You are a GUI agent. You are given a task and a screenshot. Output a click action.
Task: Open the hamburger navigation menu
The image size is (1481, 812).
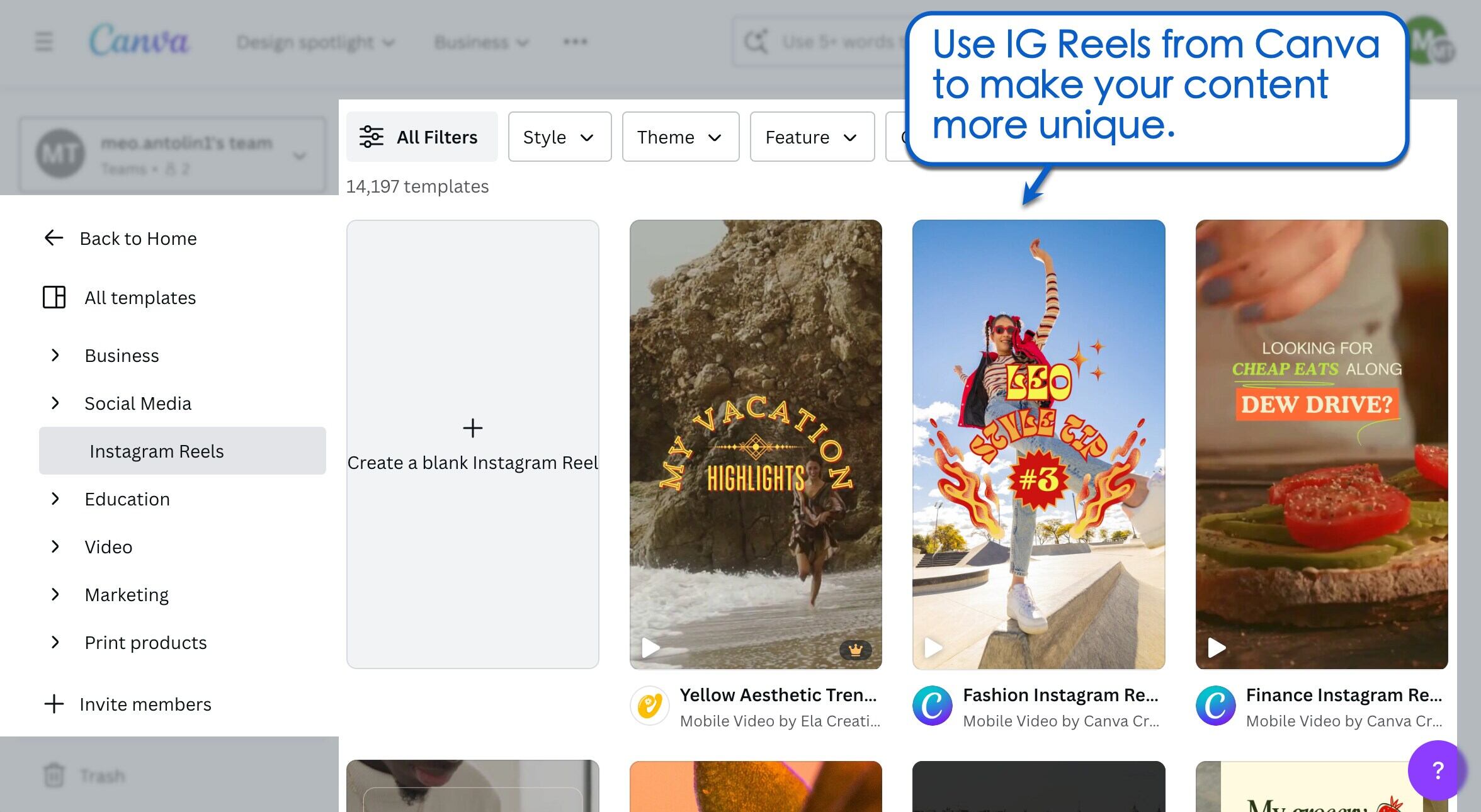click(x=43, y=41)
